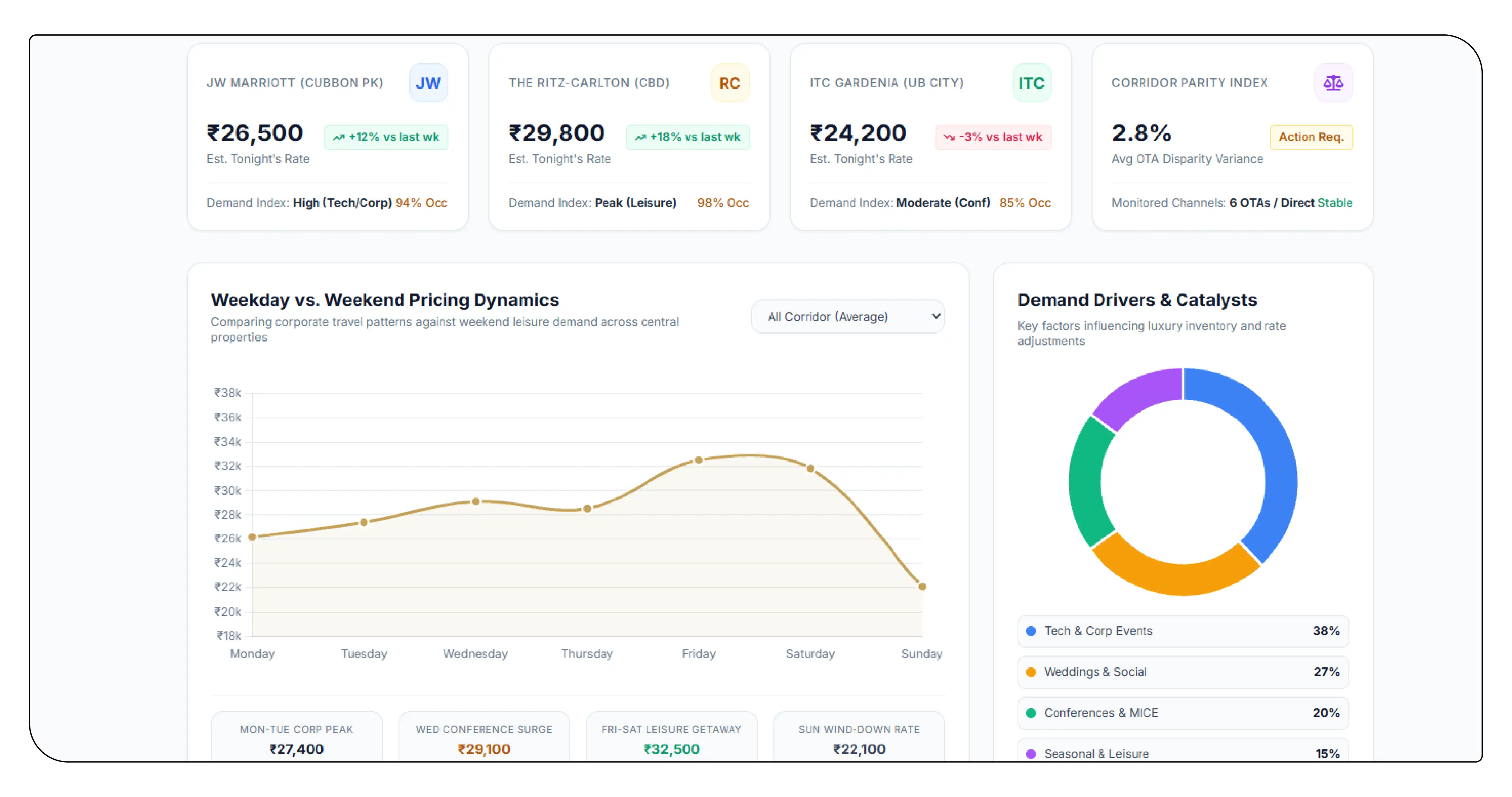The image size is (1512, 797).
Task: Click the 98% Occ occupancy text
Action: click(x=723, y=202)
